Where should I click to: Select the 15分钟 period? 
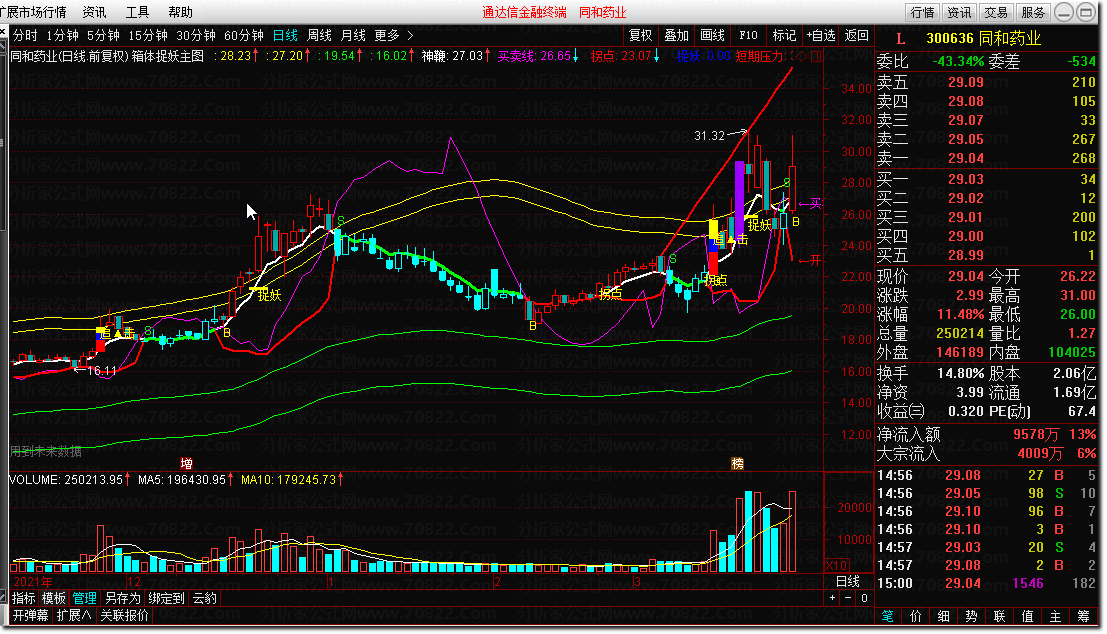(148, 35)
